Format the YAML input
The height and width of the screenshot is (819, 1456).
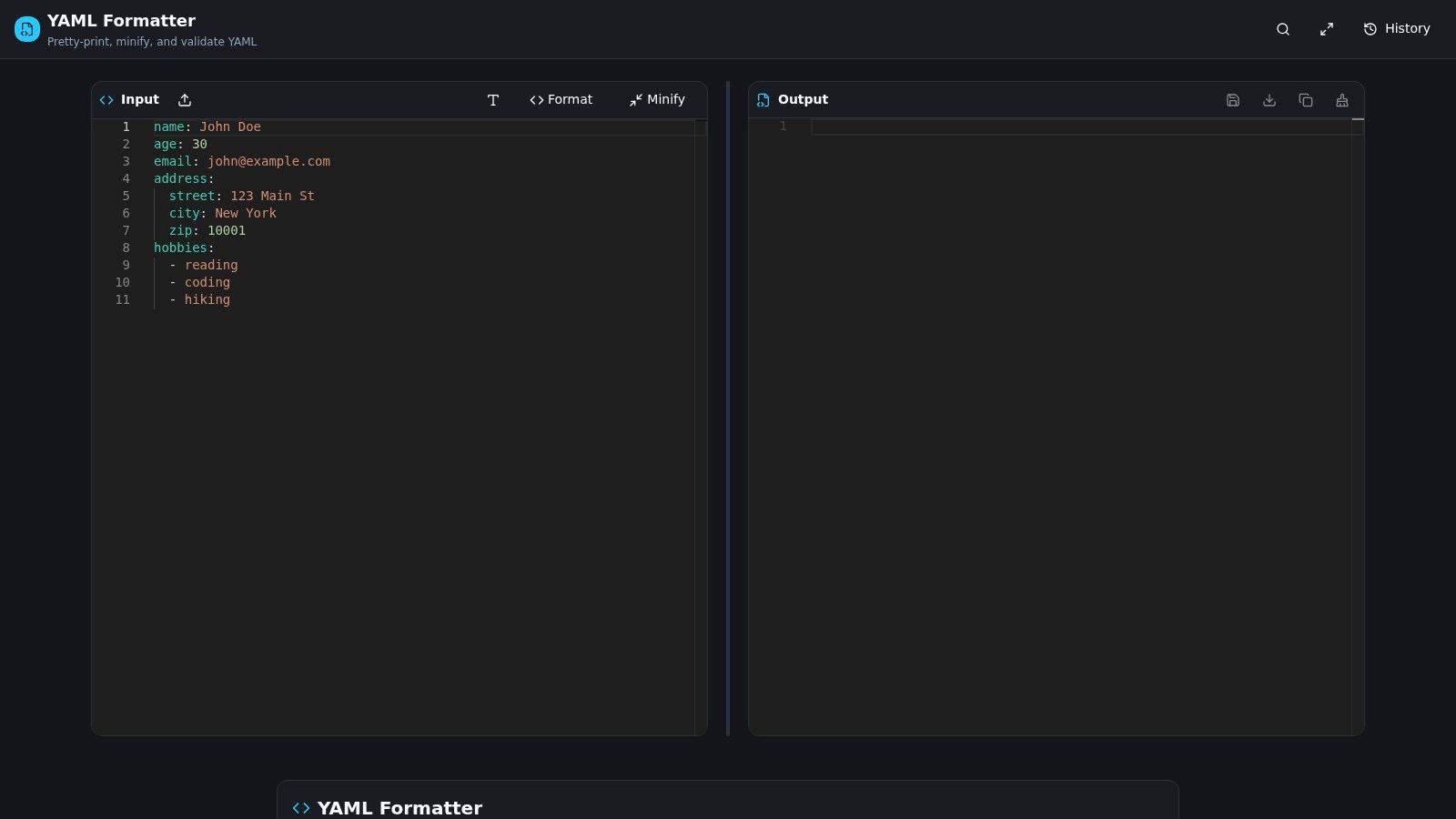click(561, 100)
